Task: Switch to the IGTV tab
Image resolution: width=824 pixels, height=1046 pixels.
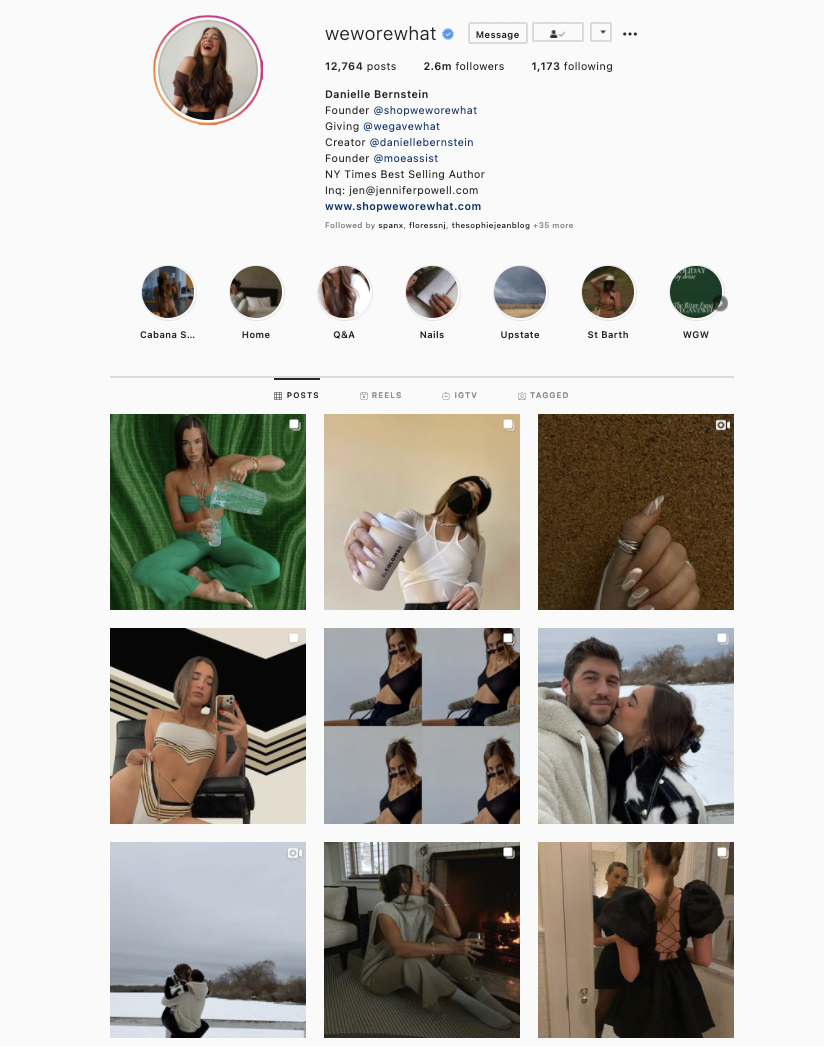Action: tap(460, 396)
